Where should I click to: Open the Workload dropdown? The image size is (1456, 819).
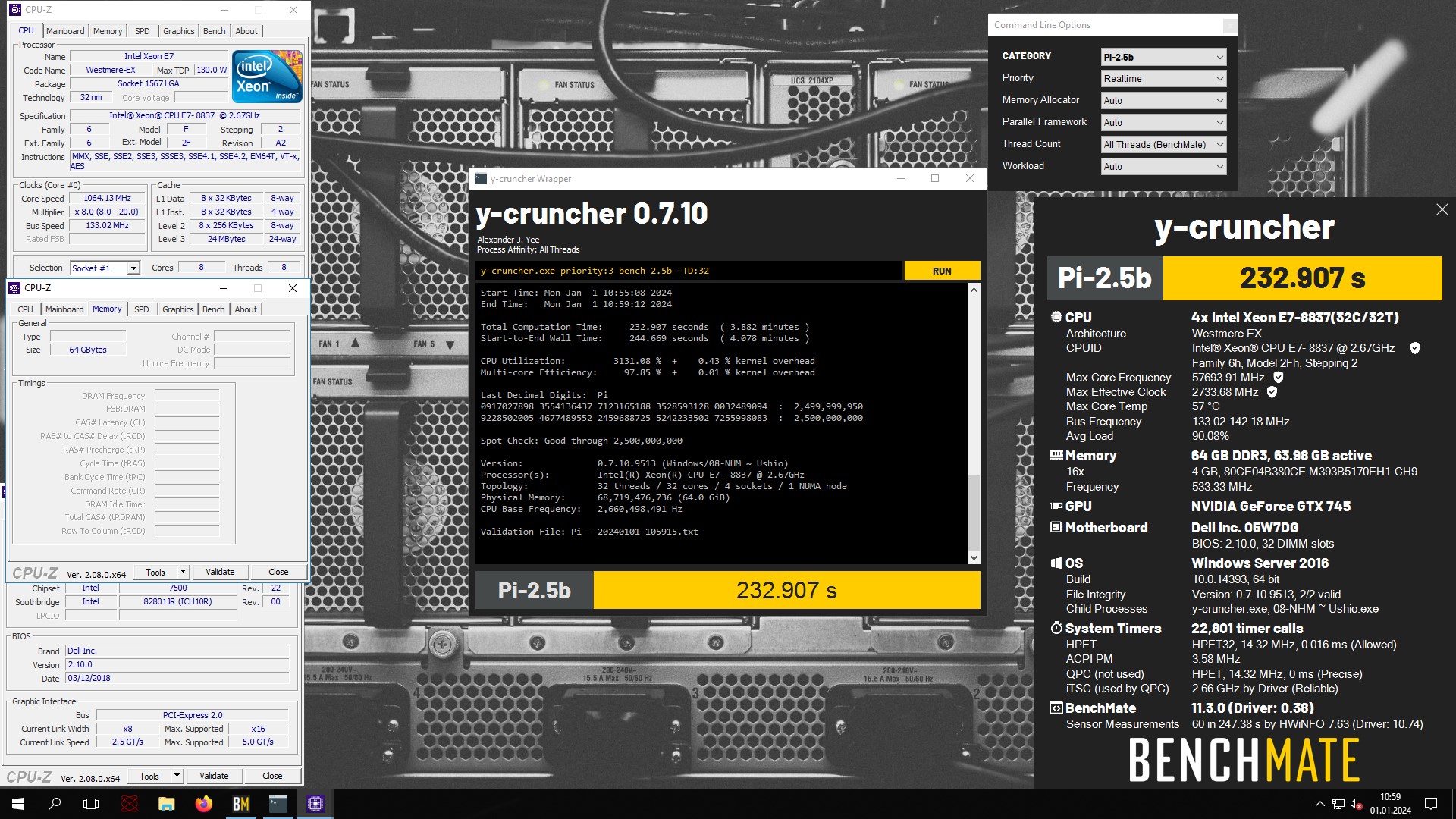1163,167
